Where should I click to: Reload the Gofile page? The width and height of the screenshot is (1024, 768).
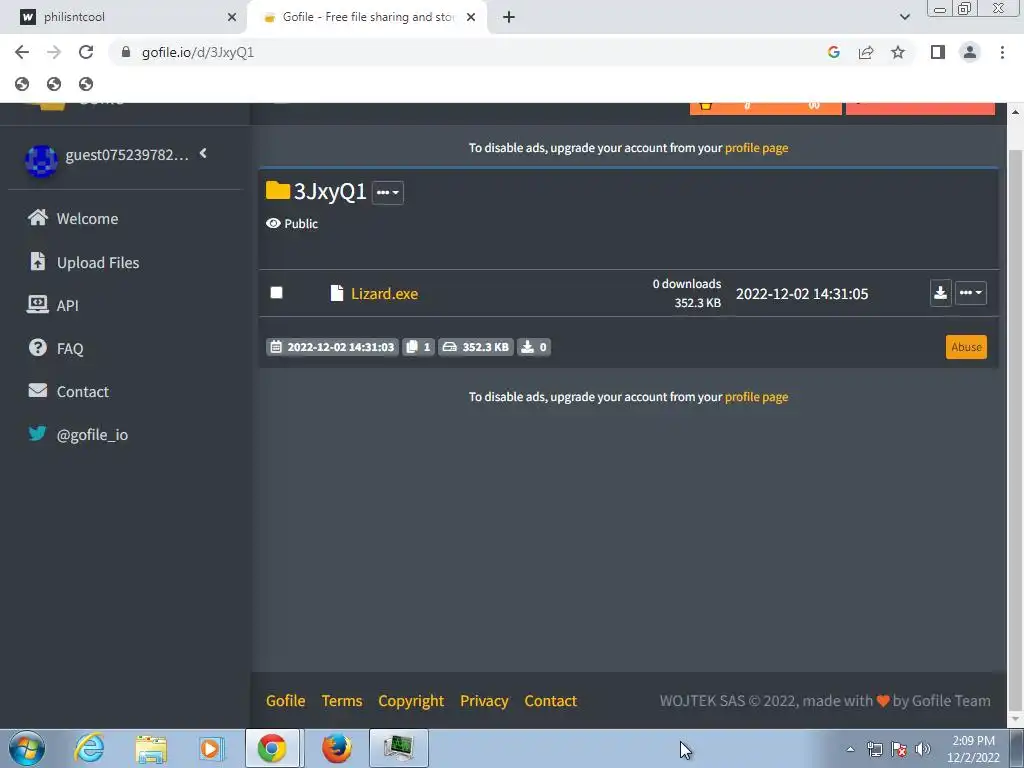pyautogui.click(x=86, y=52)
